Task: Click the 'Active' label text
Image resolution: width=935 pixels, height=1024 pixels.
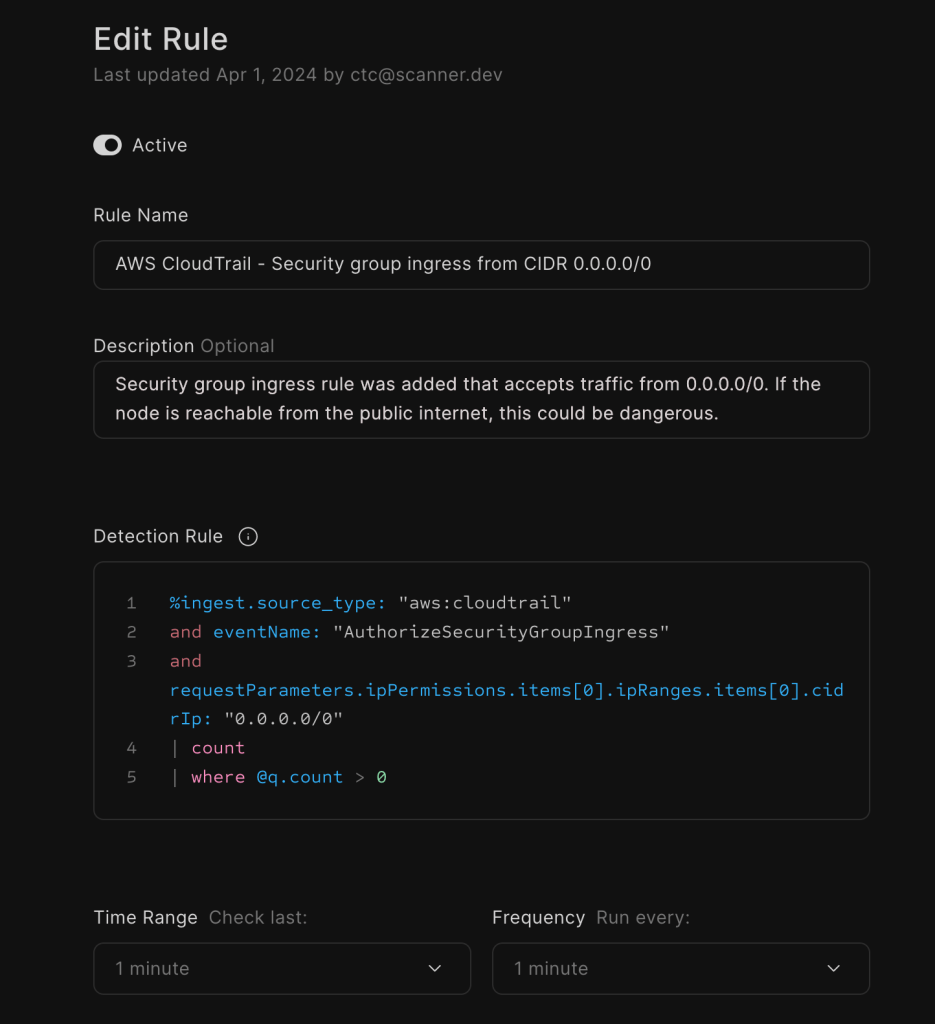Action: pos(160,145)
